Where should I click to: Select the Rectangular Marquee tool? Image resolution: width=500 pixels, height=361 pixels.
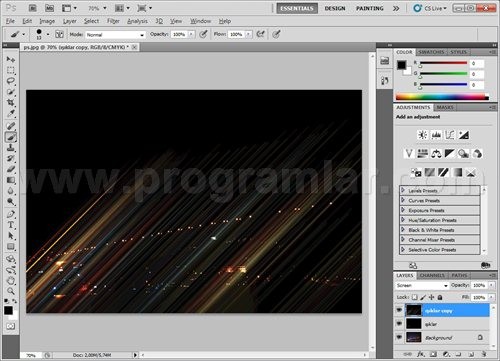click(11, 70)
